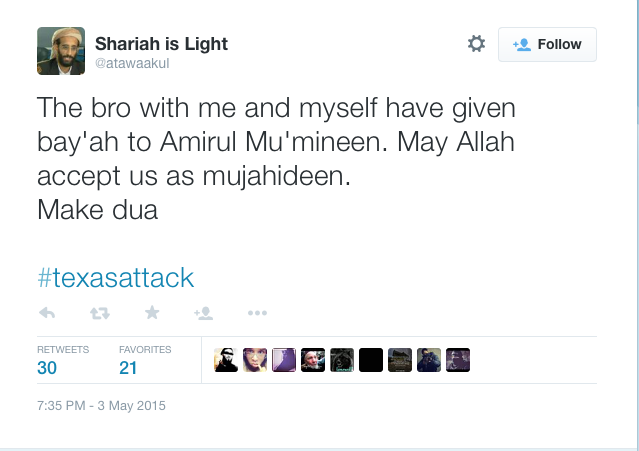Click the profile avatar of the tweet author

59,50
